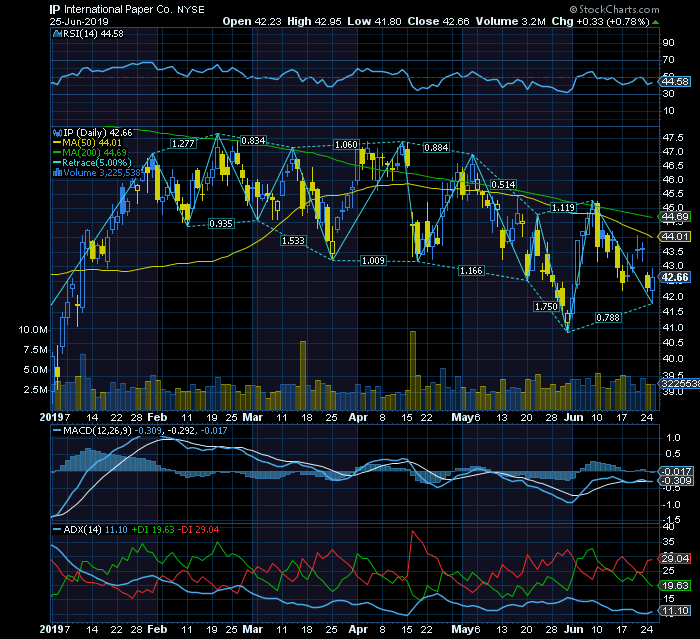Viewport: 700px width, 639px height.
Task: Click the 0.788 retracement ratio label
Action: [608, 317]
